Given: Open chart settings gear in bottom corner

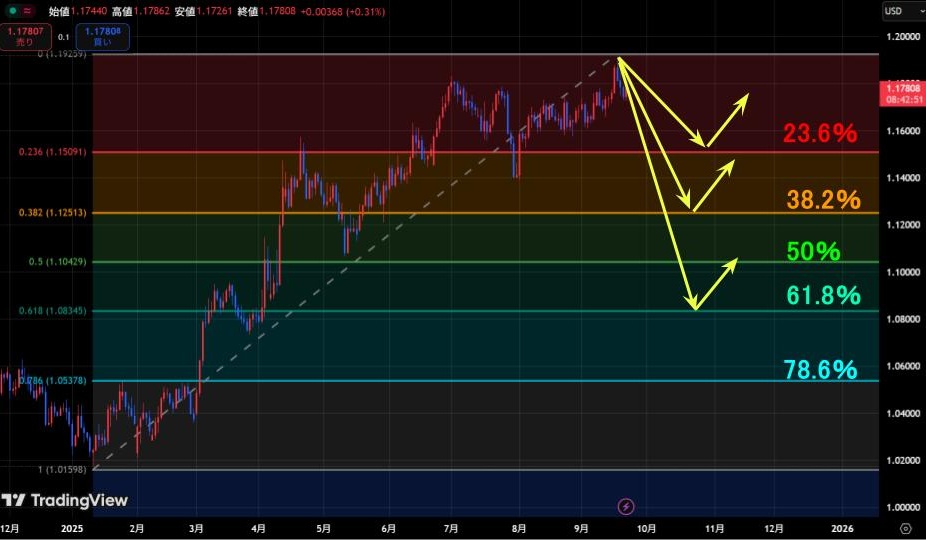Looking at the screenshot, I should (x=905, y=527).
